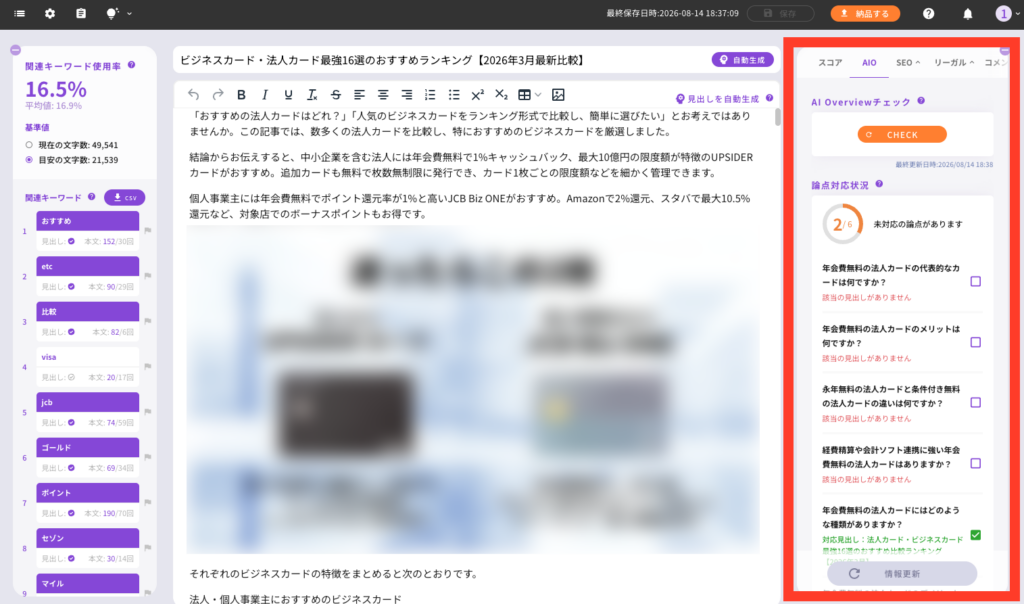This screenshot has height=604, width=1024.
Task: Select the ポイント keyword
Action: [x=88, y=492]
